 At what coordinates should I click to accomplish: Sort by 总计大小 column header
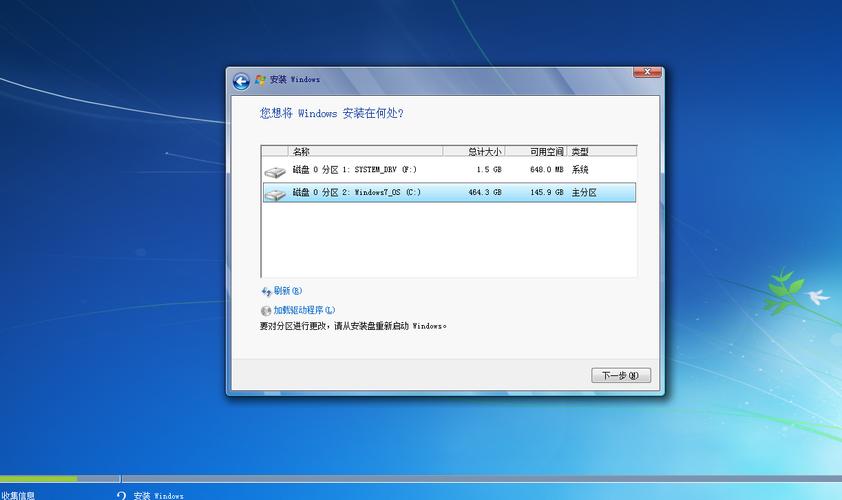(474, 151)
